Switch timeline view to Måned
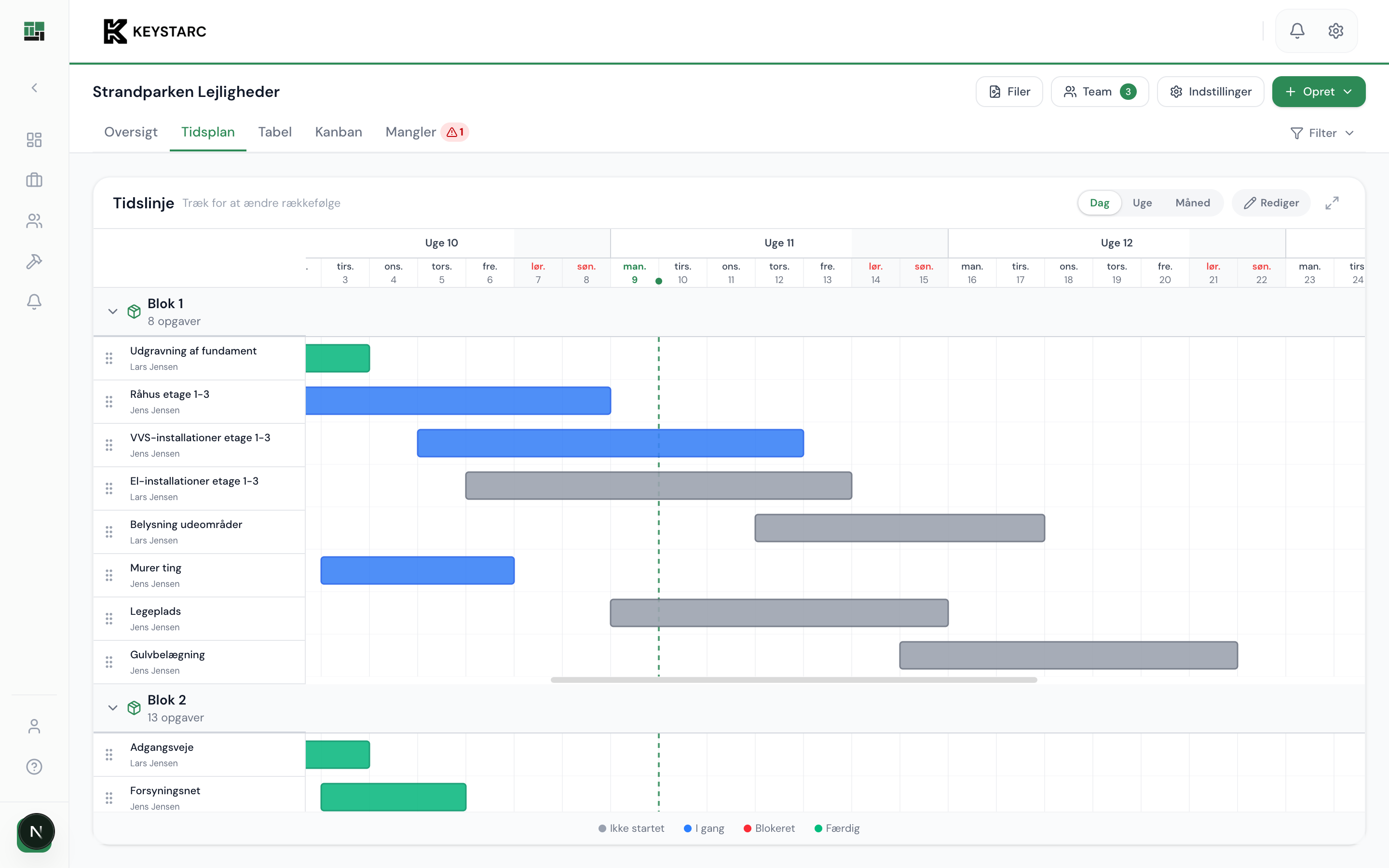This screenshot has width=1389, height=868. (x=1193, y=203)
